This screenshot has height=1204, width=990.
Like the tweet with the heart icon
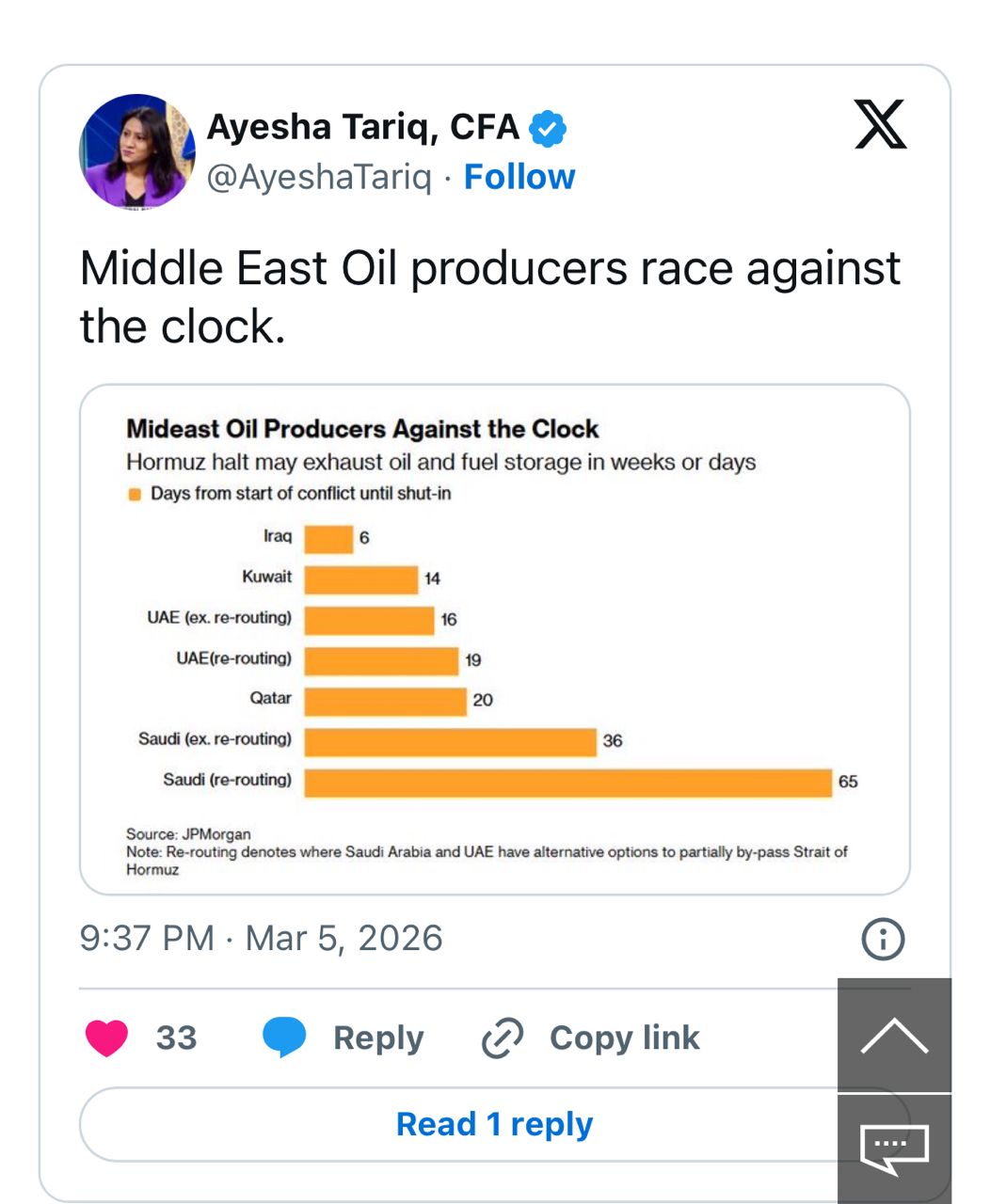click(106, 1038)
